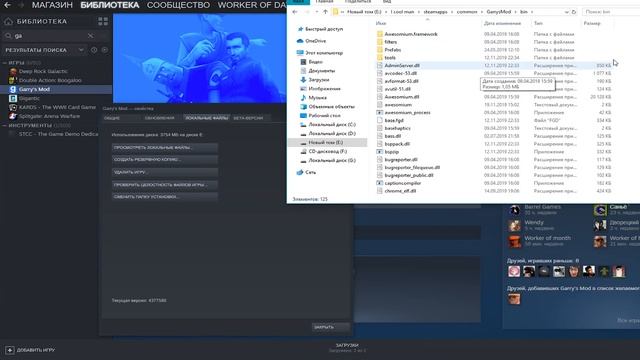Click the Steam back arrow
This screenshot has height=360, width=640.
(7, 5)
